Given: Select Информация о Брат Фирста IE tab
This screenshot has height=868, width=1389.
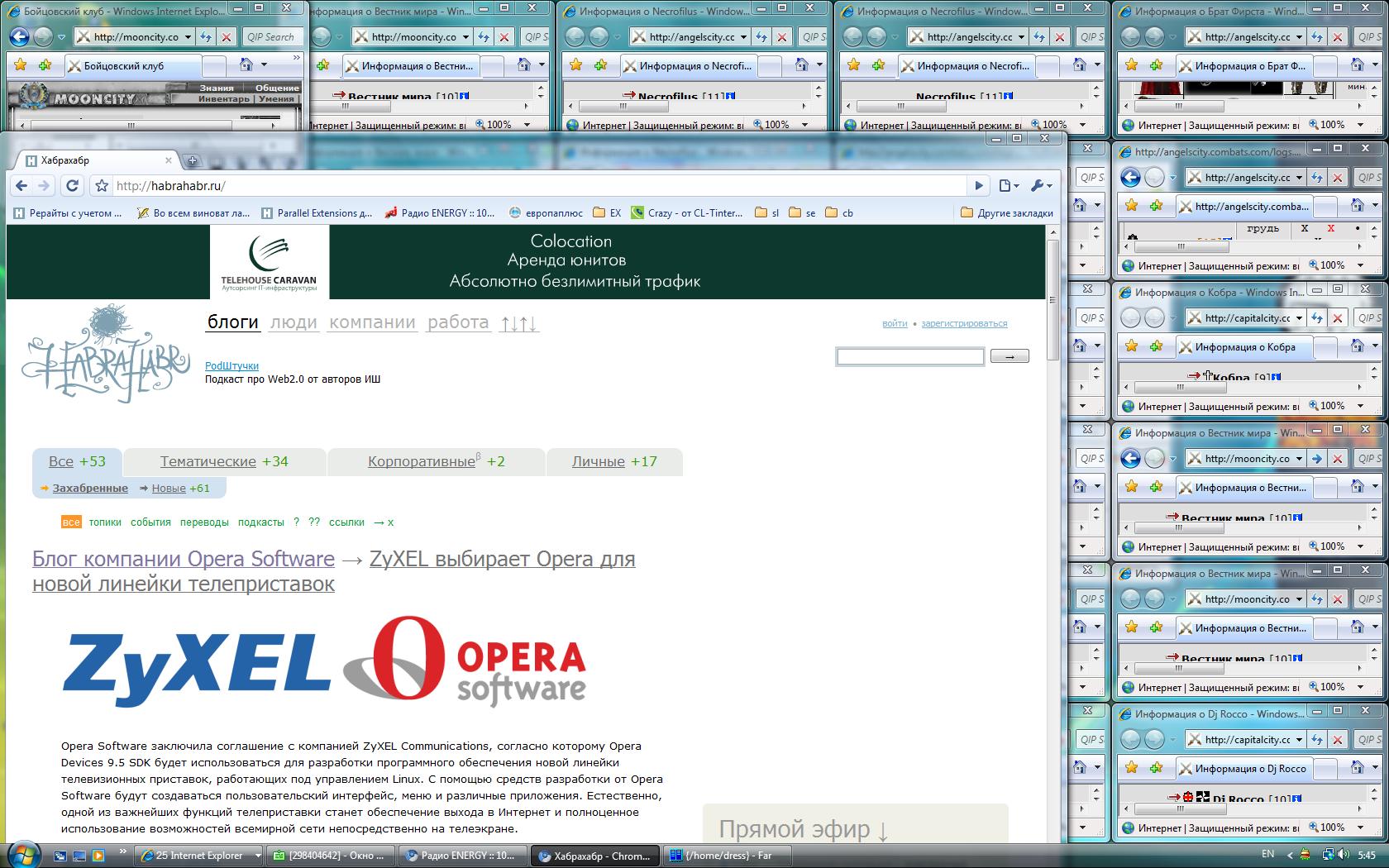Looking at the screenshot, I should [x=1243, y=66].
